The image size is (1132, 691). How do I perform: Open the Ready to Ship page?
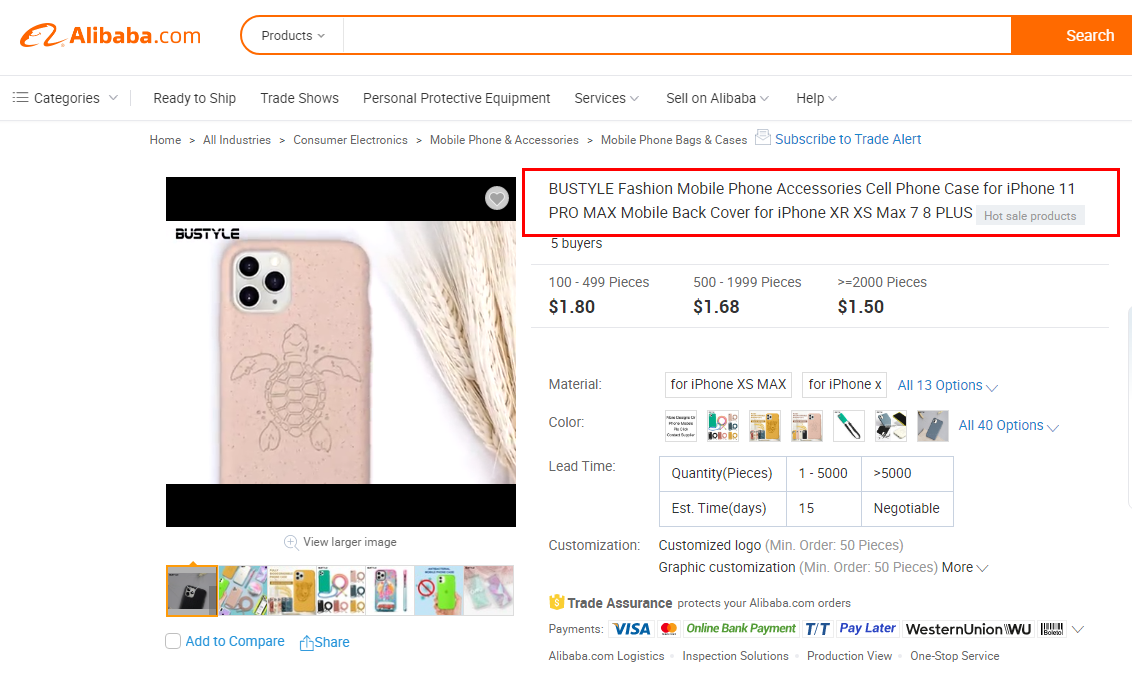tap(194, 98)
